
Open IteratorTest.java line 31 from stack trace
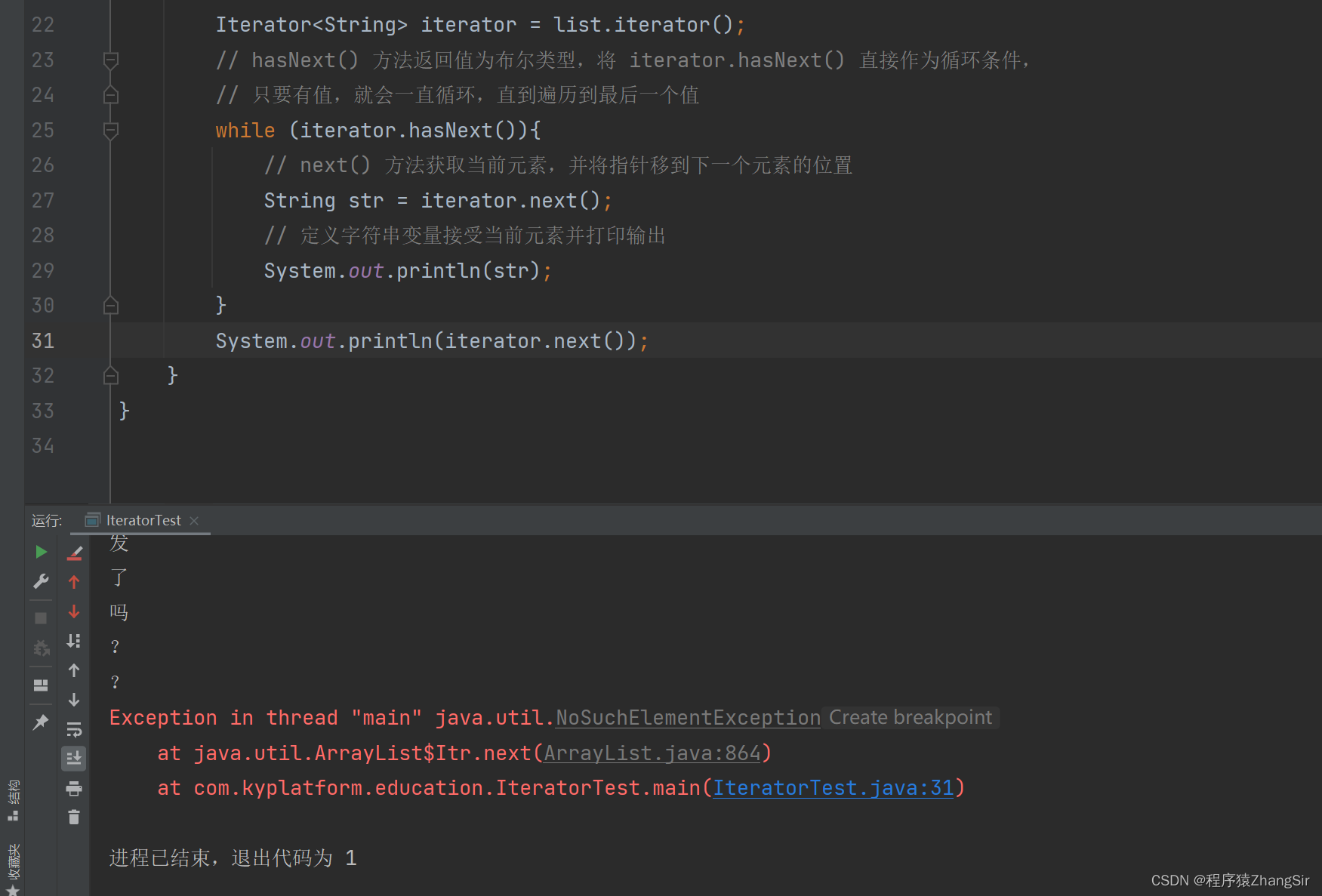coord(834,787)
